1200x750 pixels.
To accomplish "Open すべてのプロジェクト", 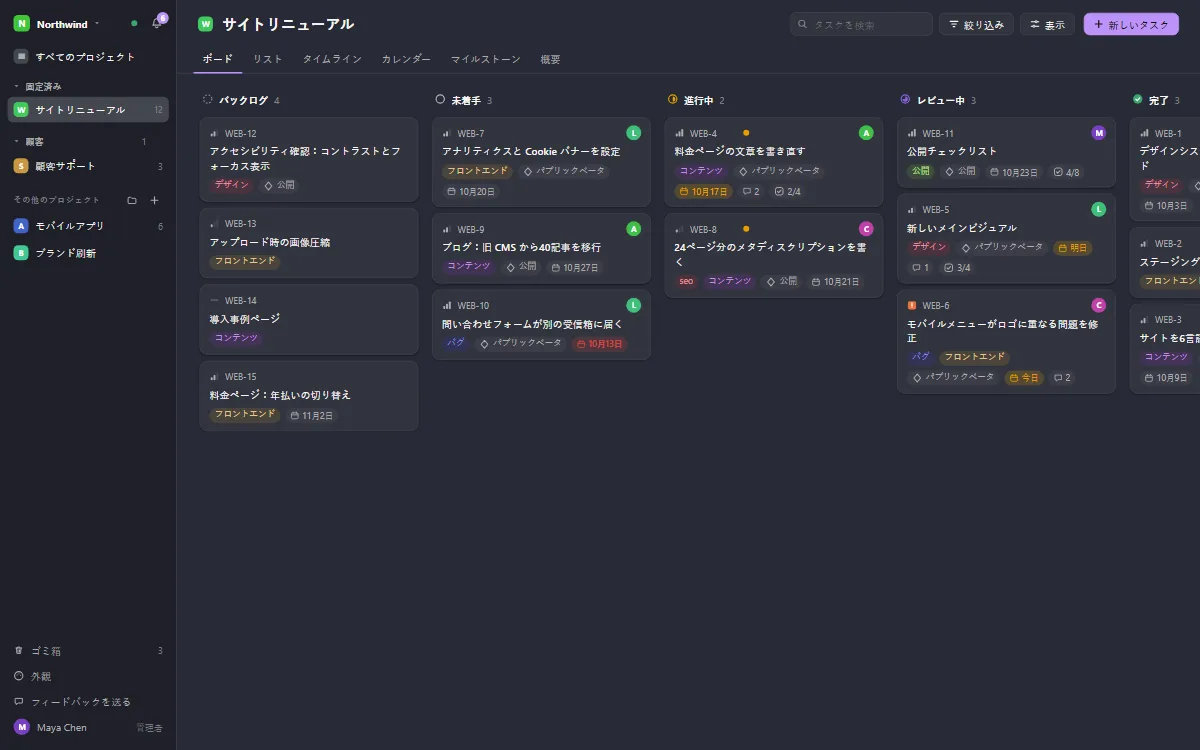I will point(88,57).
